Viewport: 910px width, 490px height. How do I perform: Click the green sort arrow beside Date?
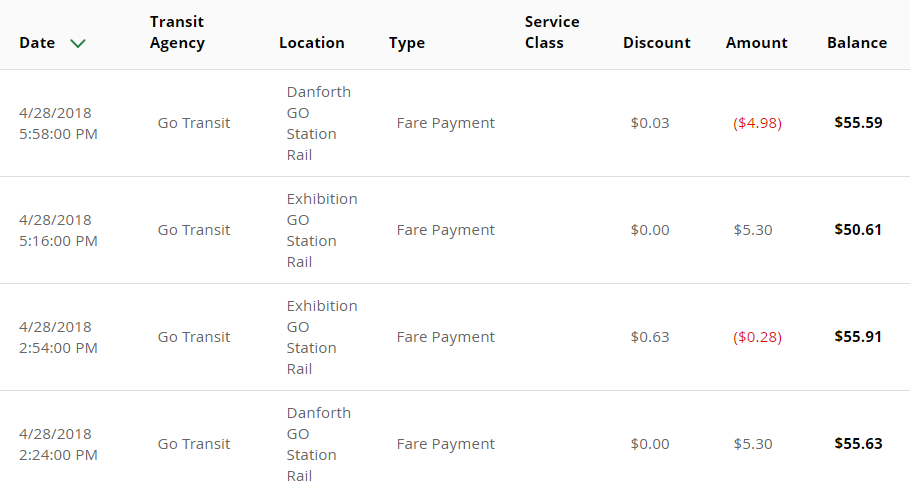point(78,43)
